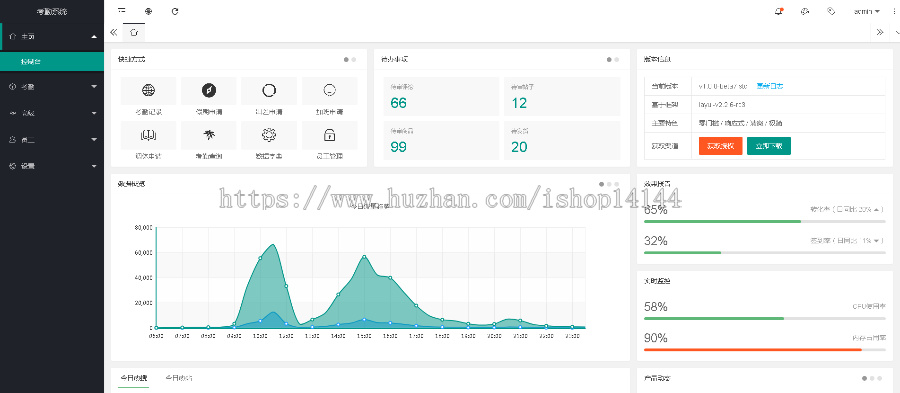Click the double-left arrow in tab bar
This screenshot has height=393, width=900.
pyautogui.click(x=114, y=32)
